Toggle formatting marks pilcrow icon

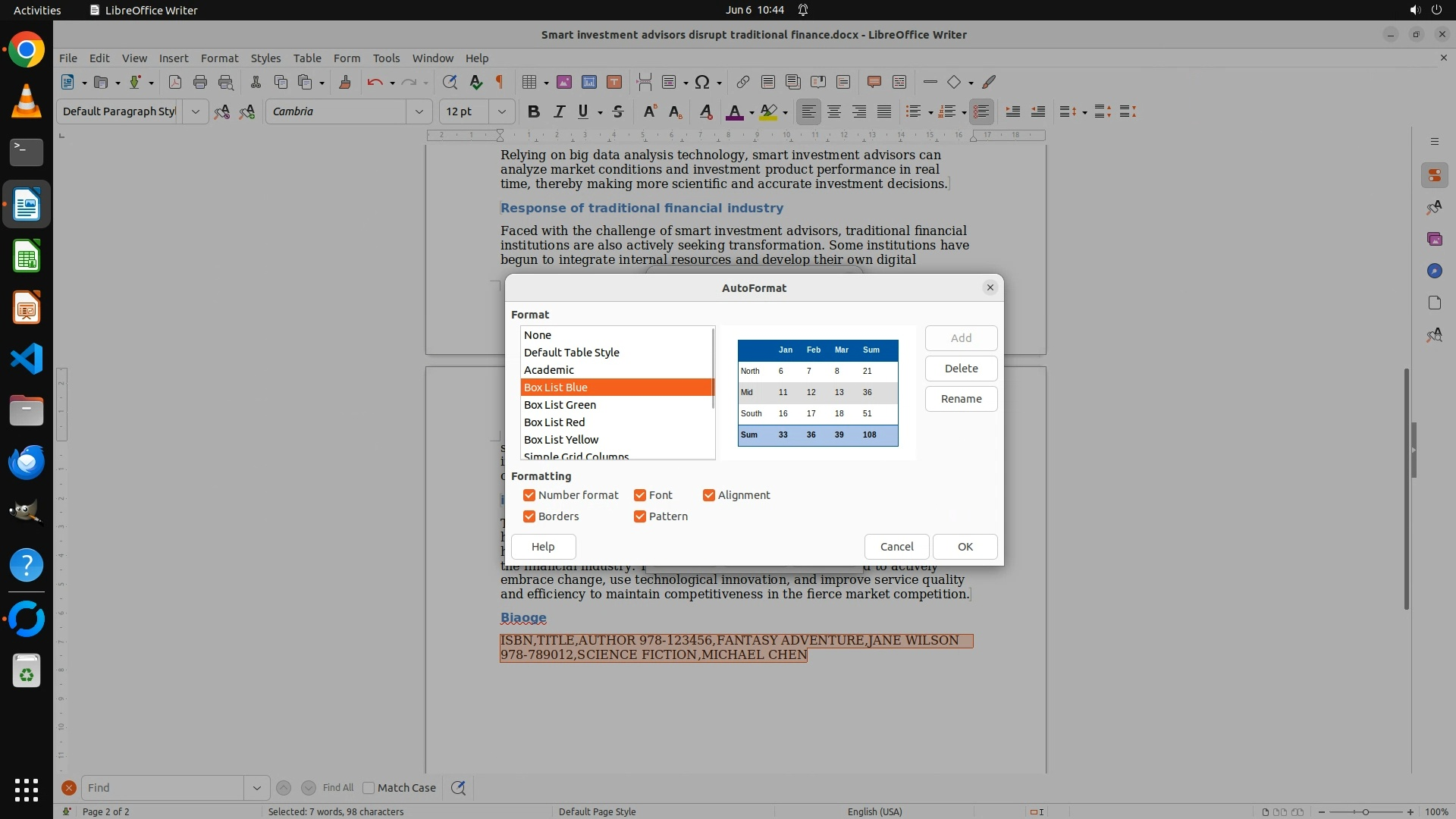[500, 82]
